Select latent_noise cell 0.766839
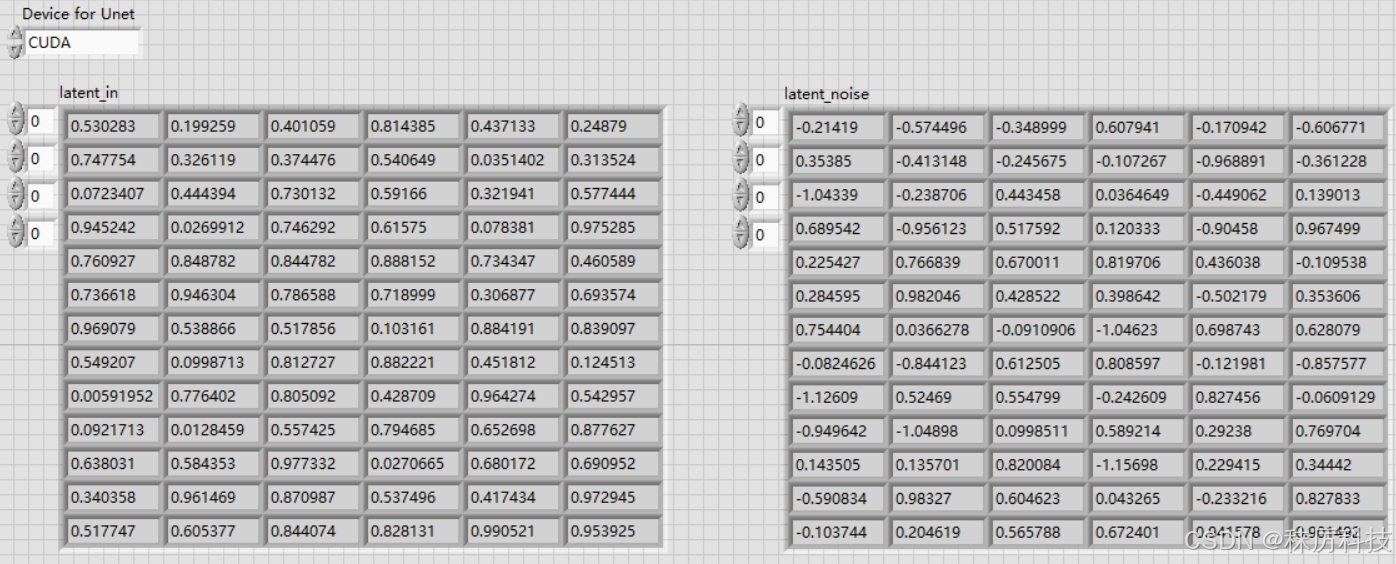Viewport: 1396px width, 564px height. pos(938,262)
